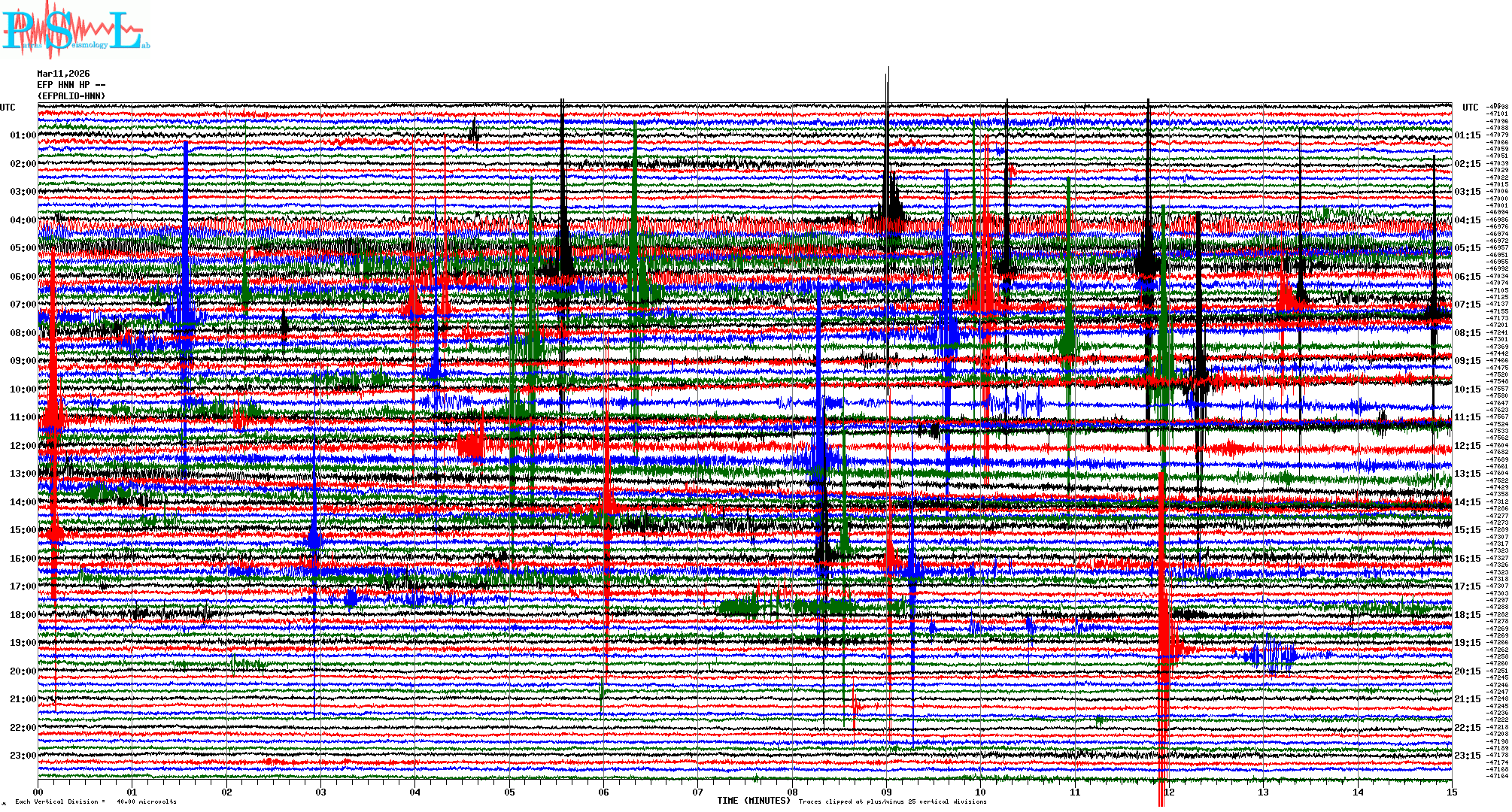
Task: Click the 04:00 hour marker on left axis
Action: (x=23, y=220)
